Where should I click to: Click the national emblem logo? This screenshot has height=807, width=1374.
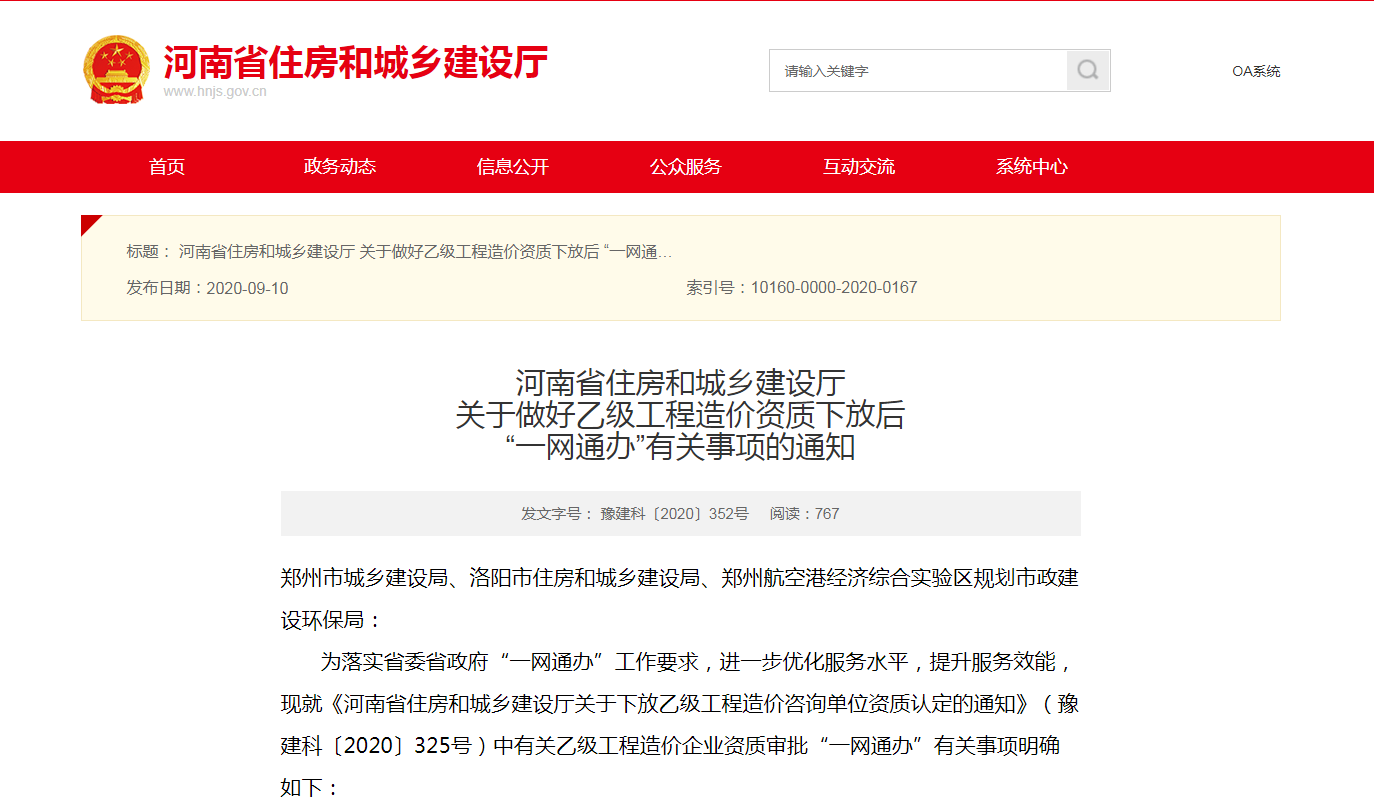(116, 70)
